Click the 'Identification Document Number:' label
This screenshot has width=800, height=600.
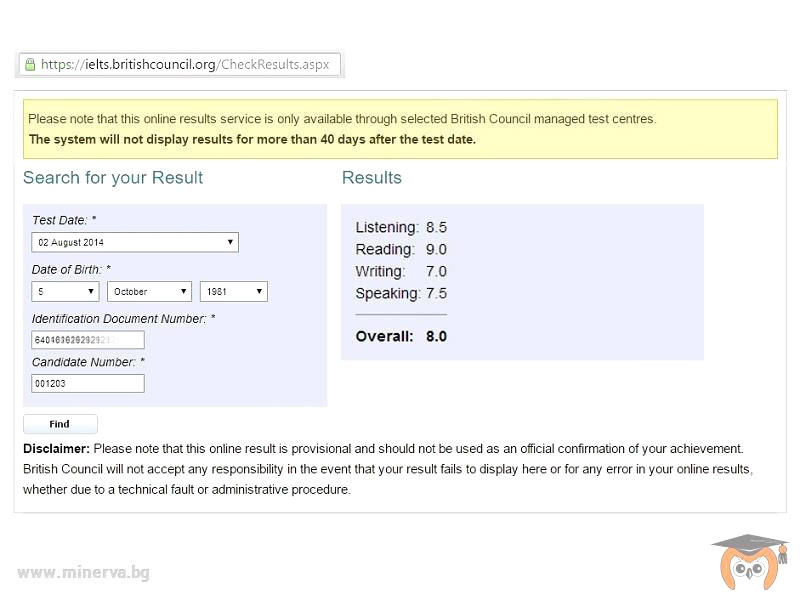(x=123, y=319)
